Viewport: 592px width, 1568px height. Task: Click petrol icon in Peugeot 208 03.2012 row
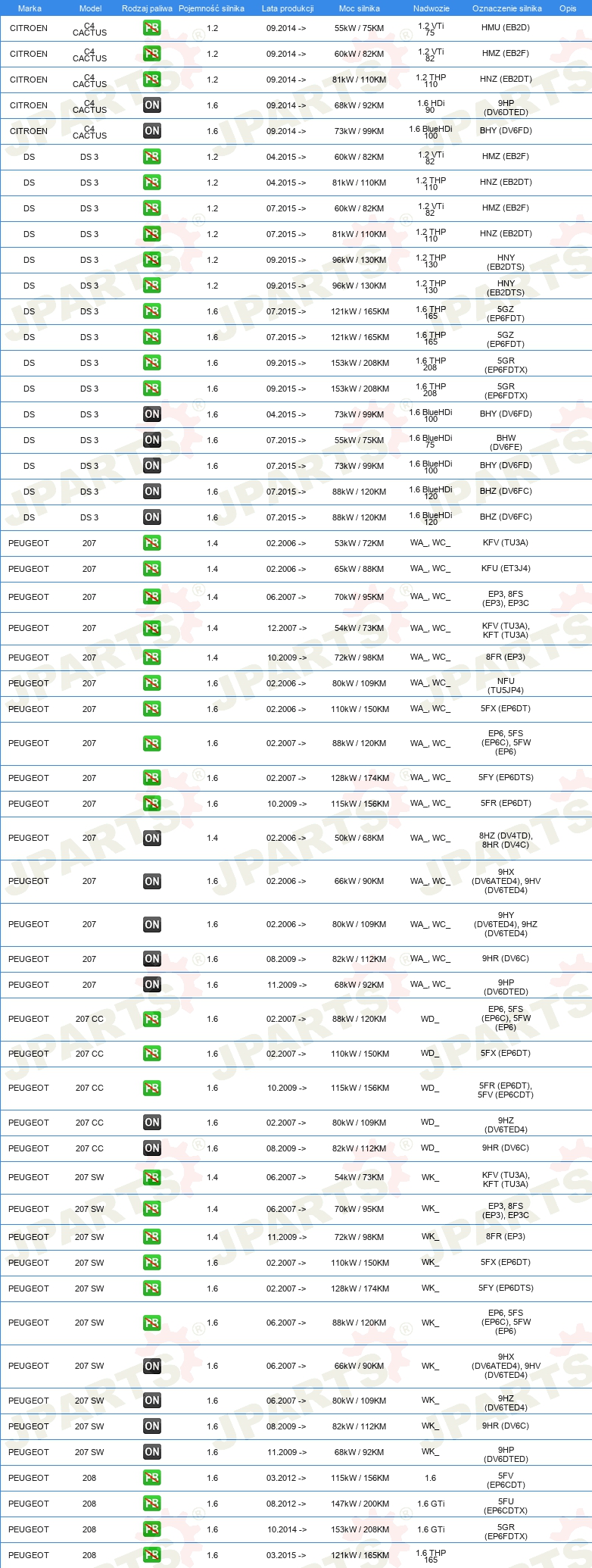[151, 1478]
